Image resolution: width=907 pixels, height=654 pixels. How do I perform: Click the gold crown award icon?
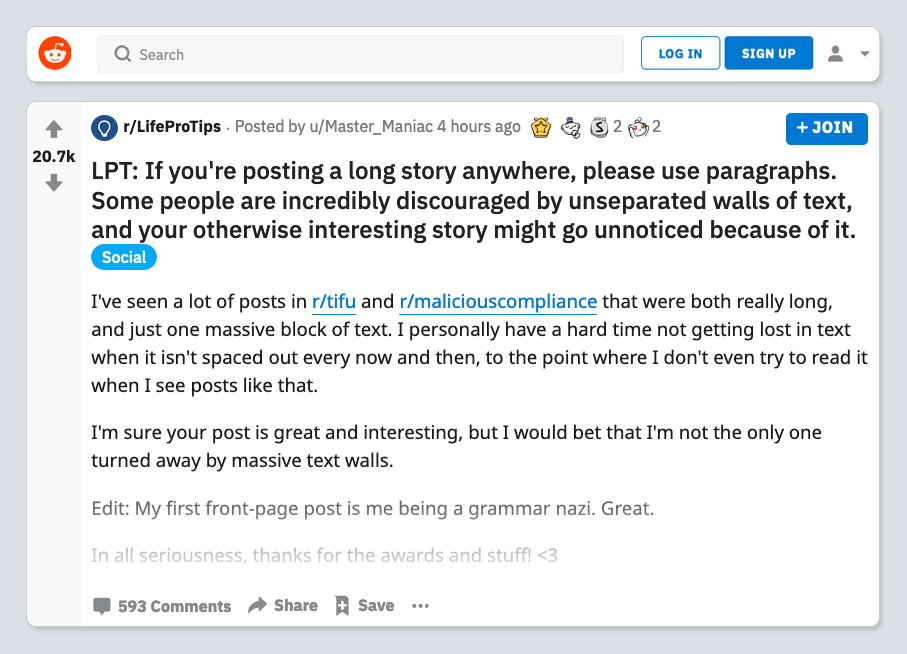pyautogui.click(x=541, y=127)
